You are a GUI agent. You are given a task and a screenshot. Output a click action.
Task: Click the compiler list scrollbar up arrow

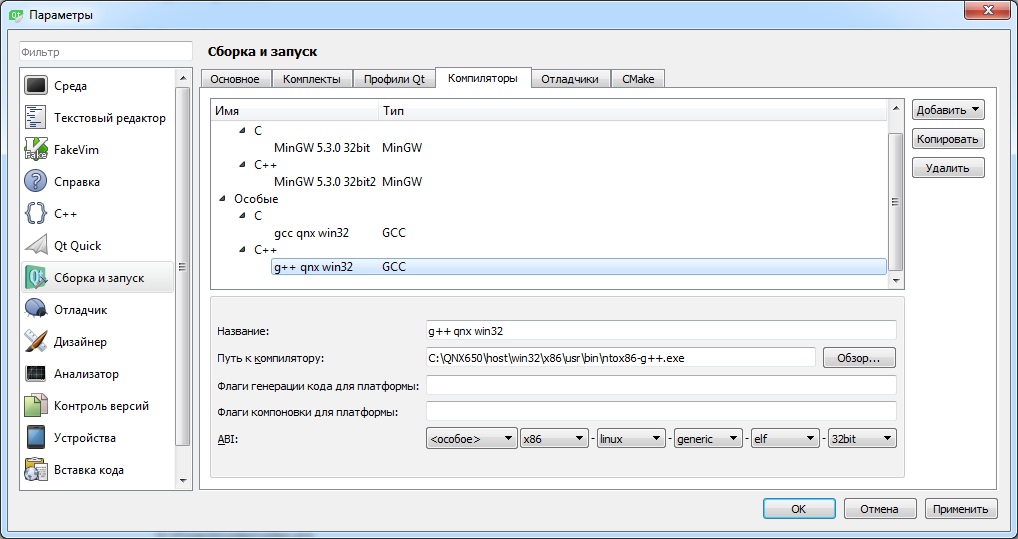click(895, 108)
